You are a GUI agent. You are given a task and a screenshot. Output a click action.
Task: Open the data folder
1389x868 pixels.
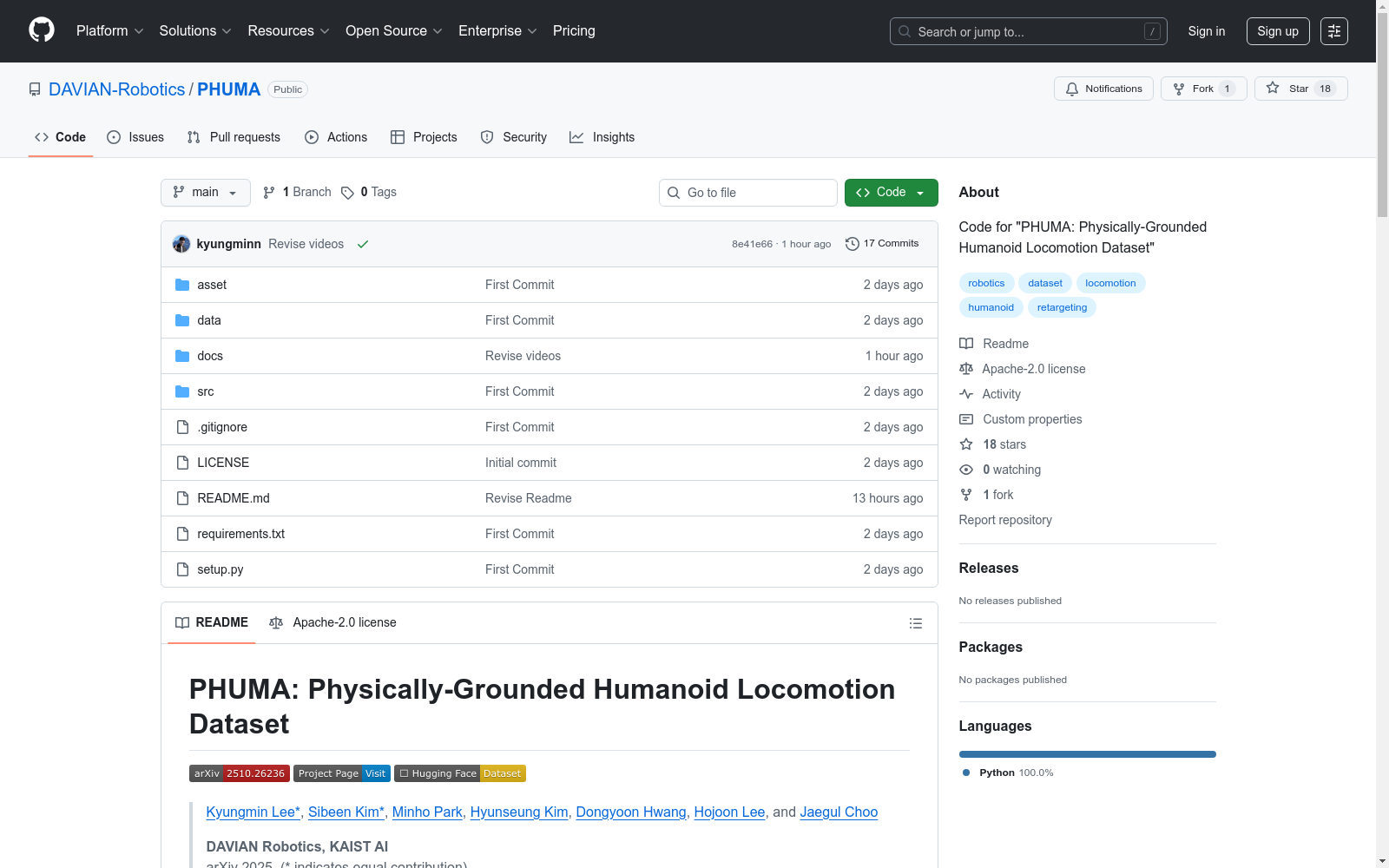click(209, 320)
